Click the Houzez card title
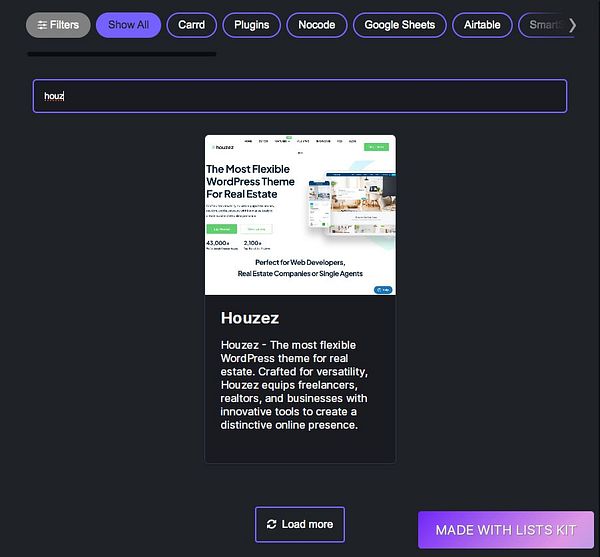 (x=250, y=318)
